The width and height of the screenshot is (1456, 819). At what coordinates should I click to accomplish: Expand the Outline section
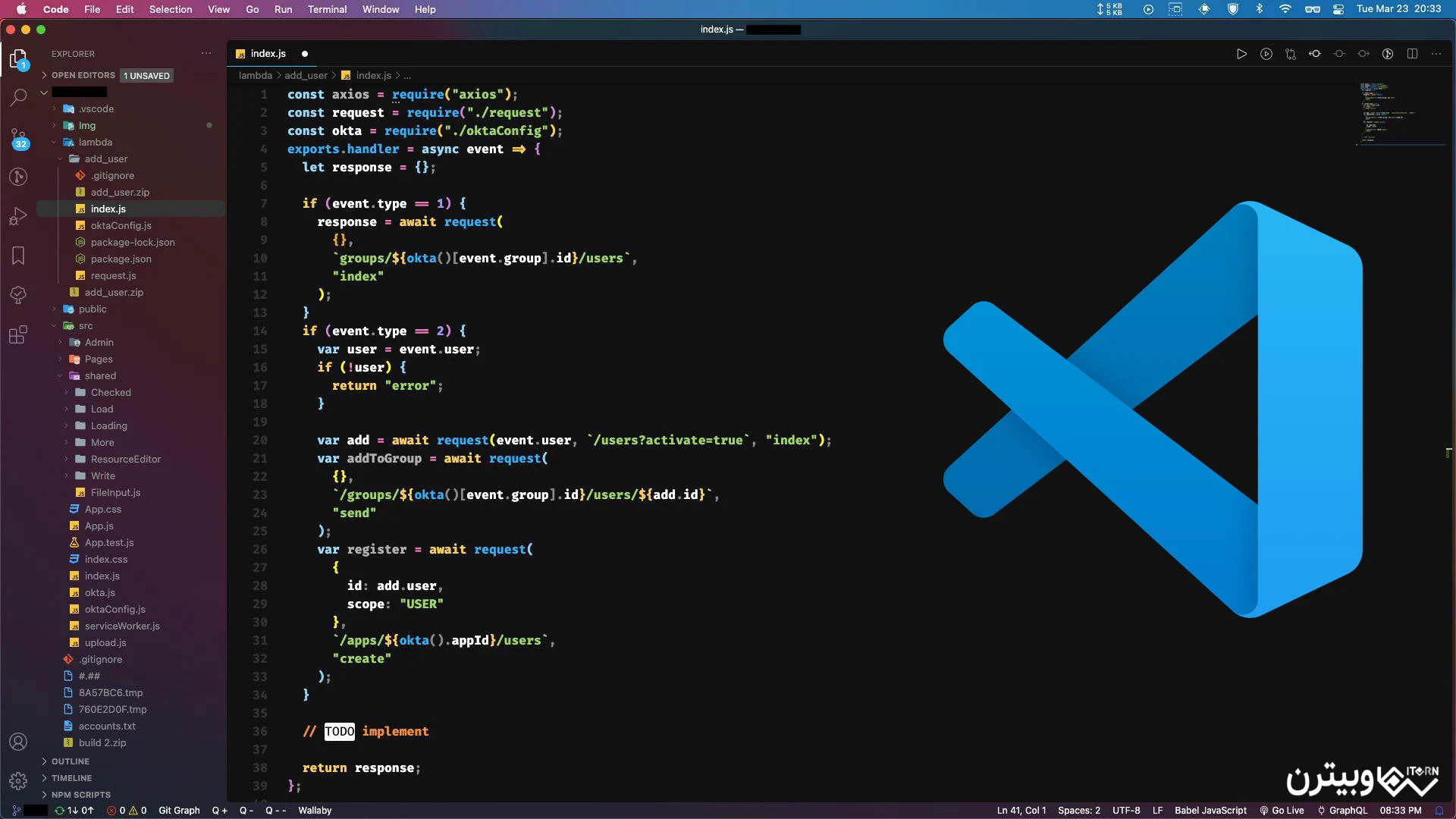(x=70, y=761)
